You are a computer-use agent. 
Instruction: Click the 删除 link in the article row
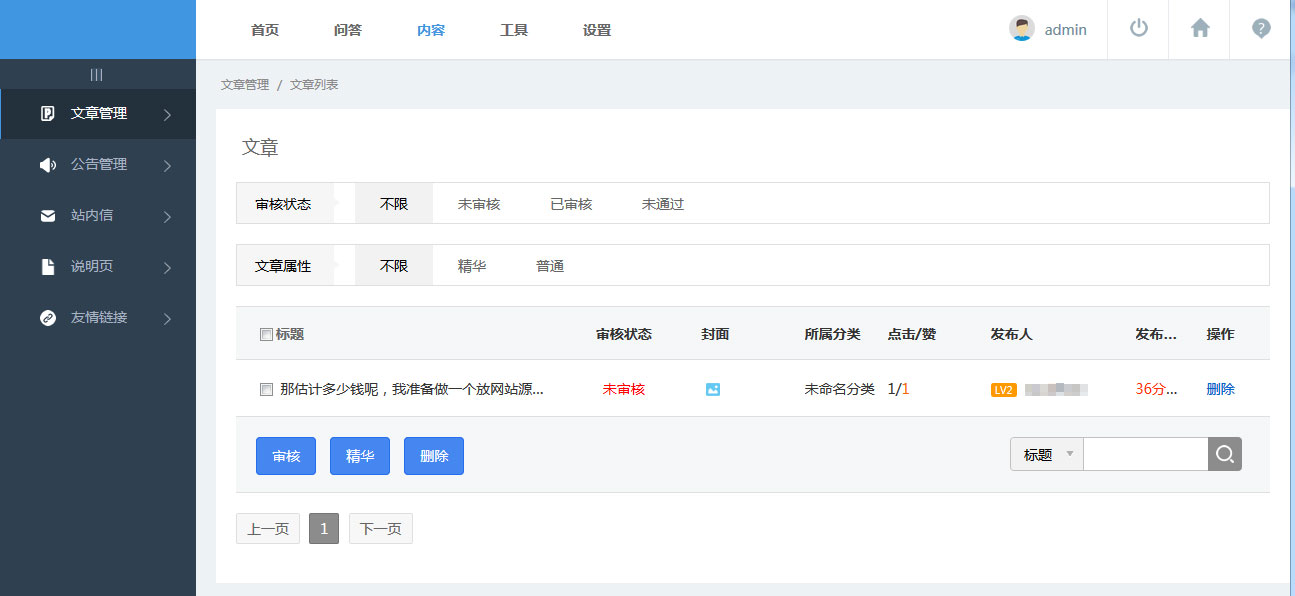click(x=1220, y=389)
